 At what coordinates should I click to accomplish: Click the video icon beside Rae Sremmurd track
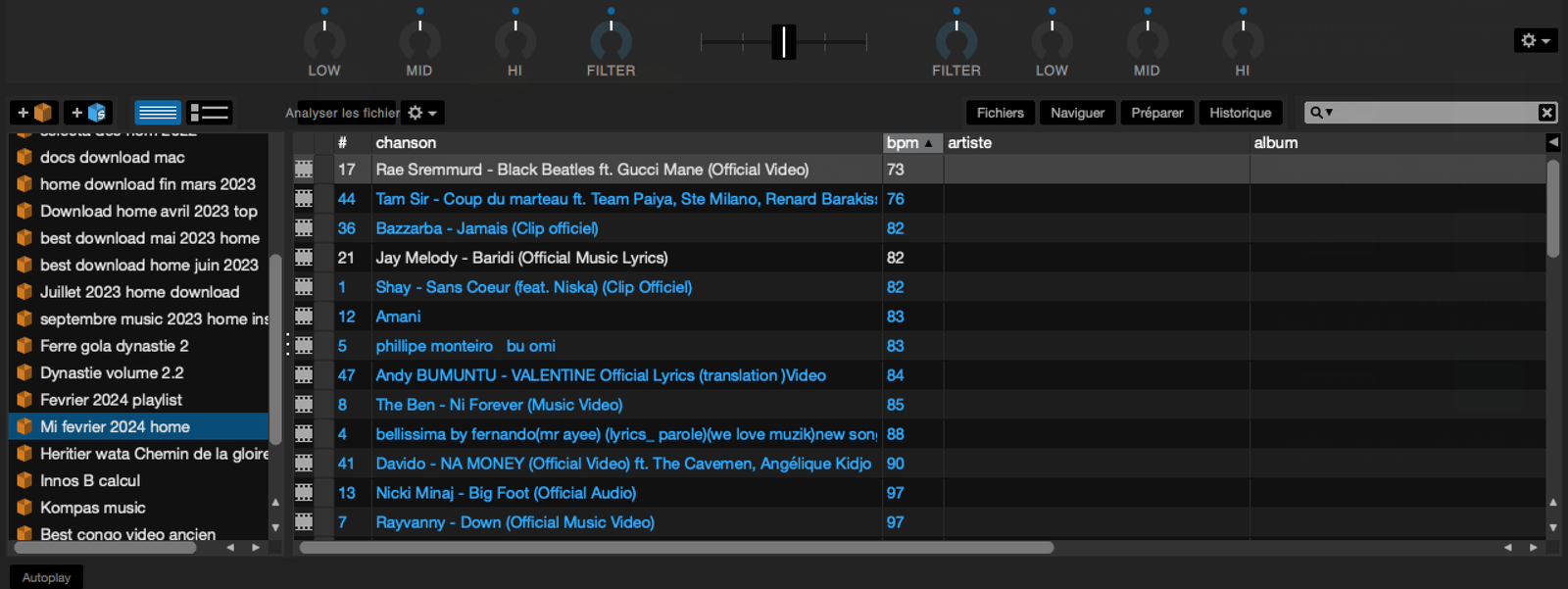coord(304,170)
